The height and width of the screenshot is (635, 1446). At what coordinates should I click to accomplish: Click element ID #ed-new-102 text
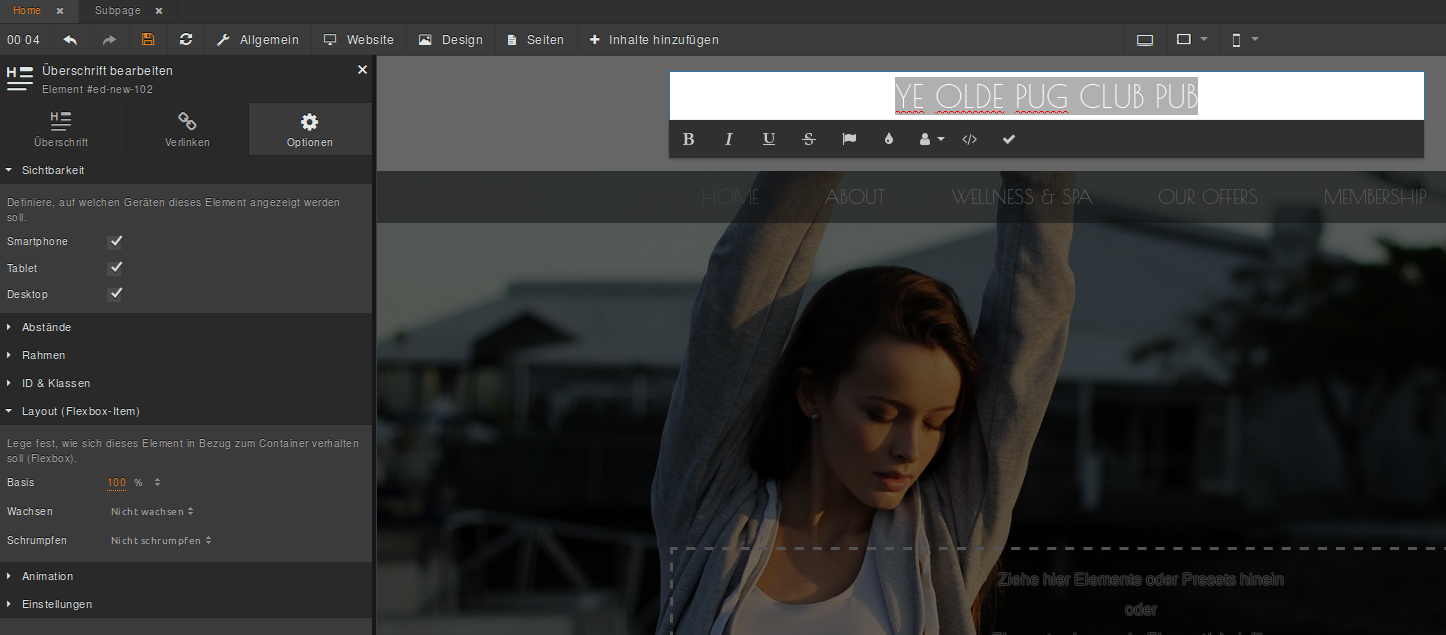click(x=97, y=89)
